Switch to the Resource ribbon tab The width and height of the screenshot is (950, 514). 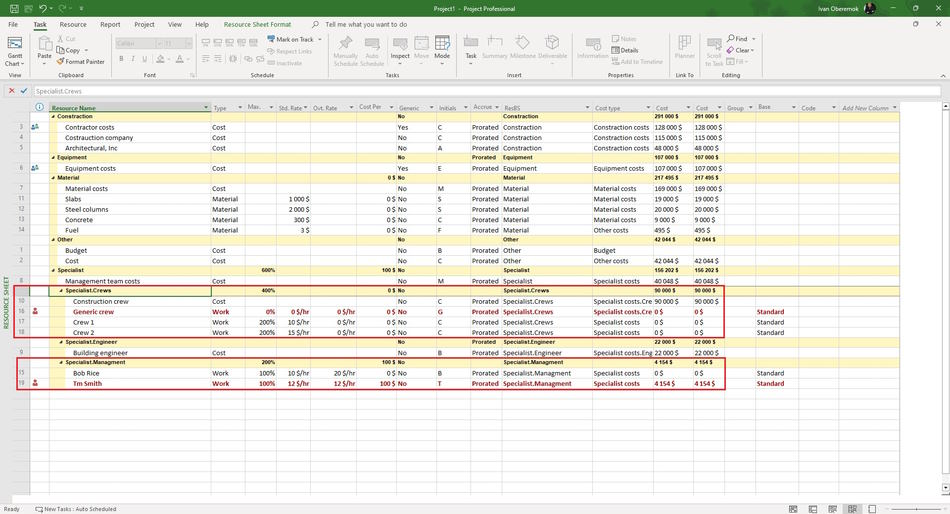click(x=73, y=24)
